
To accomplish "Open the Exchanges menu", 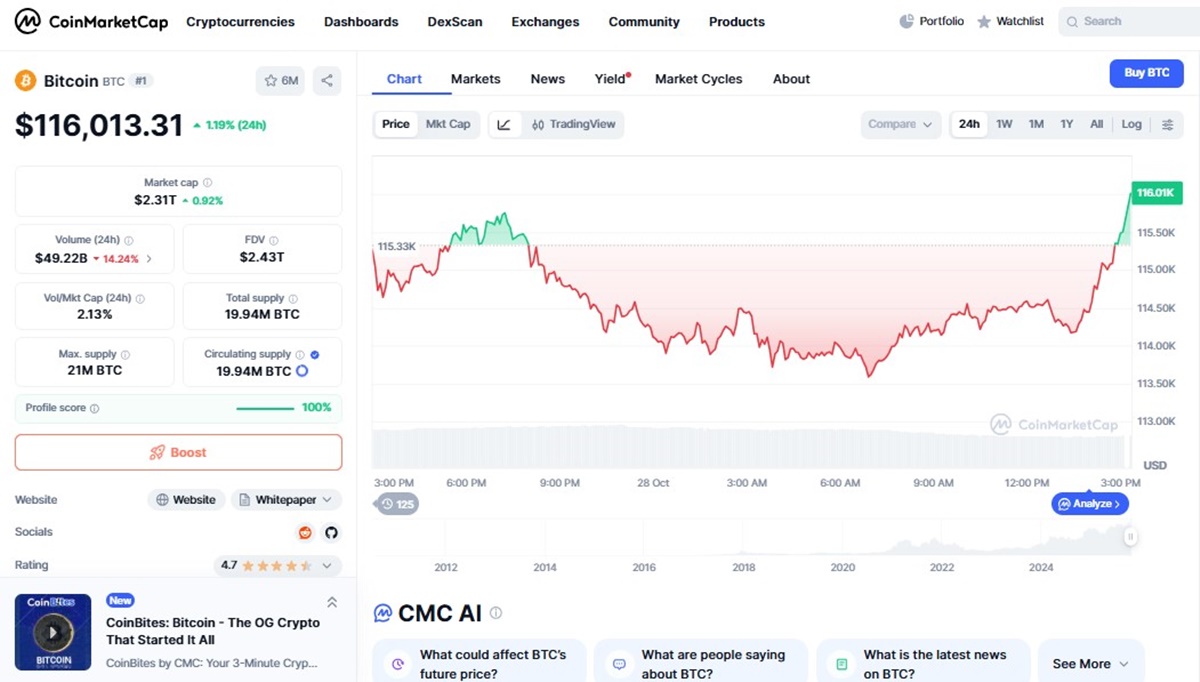I will (545, 21).
